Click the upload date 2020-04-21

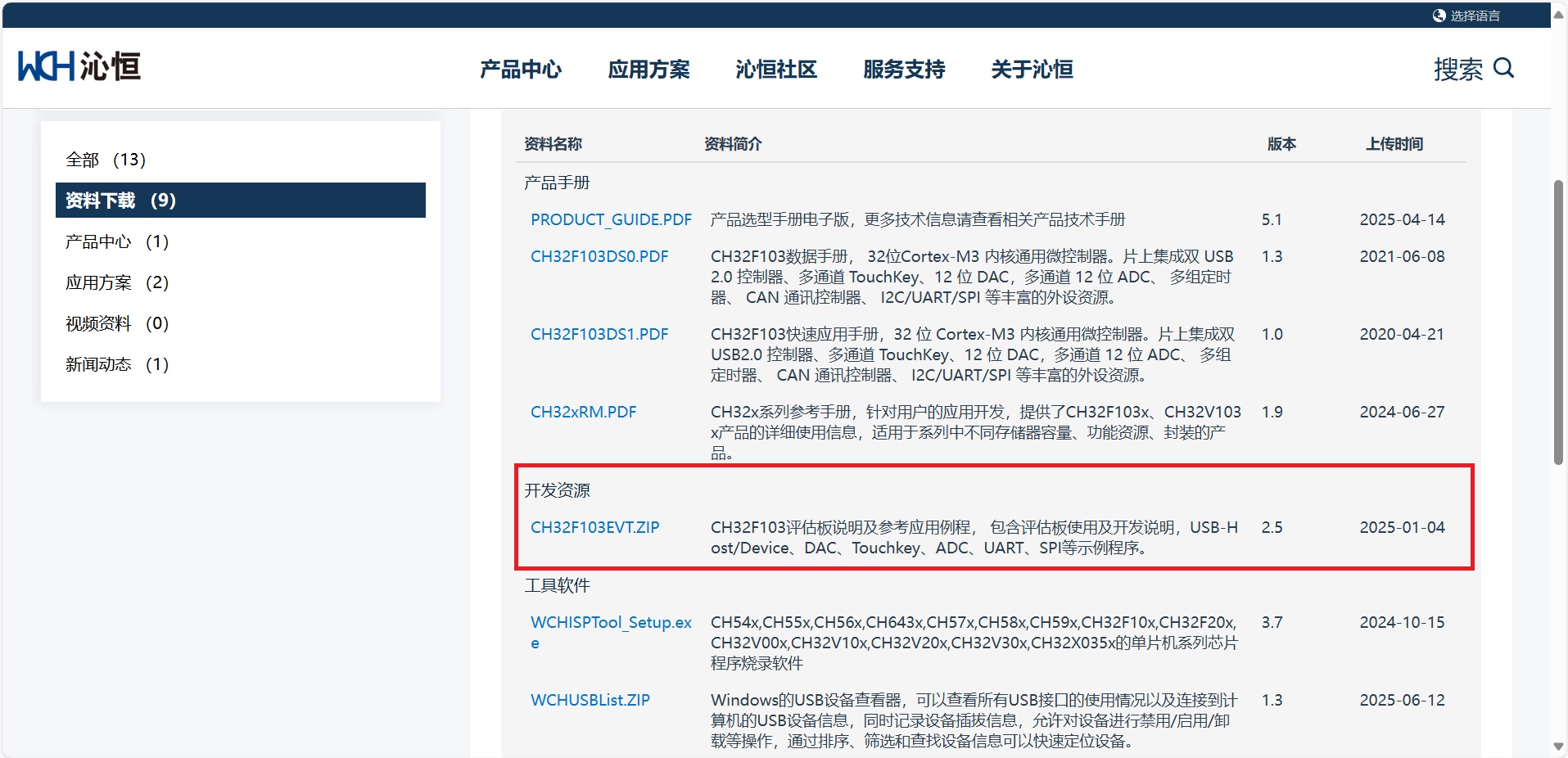click(x=1402, y=334)
